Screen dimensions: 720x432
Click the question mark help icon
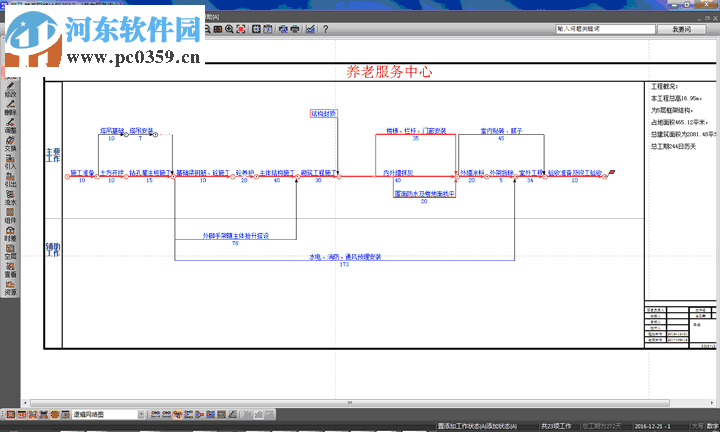pos(326,29)
